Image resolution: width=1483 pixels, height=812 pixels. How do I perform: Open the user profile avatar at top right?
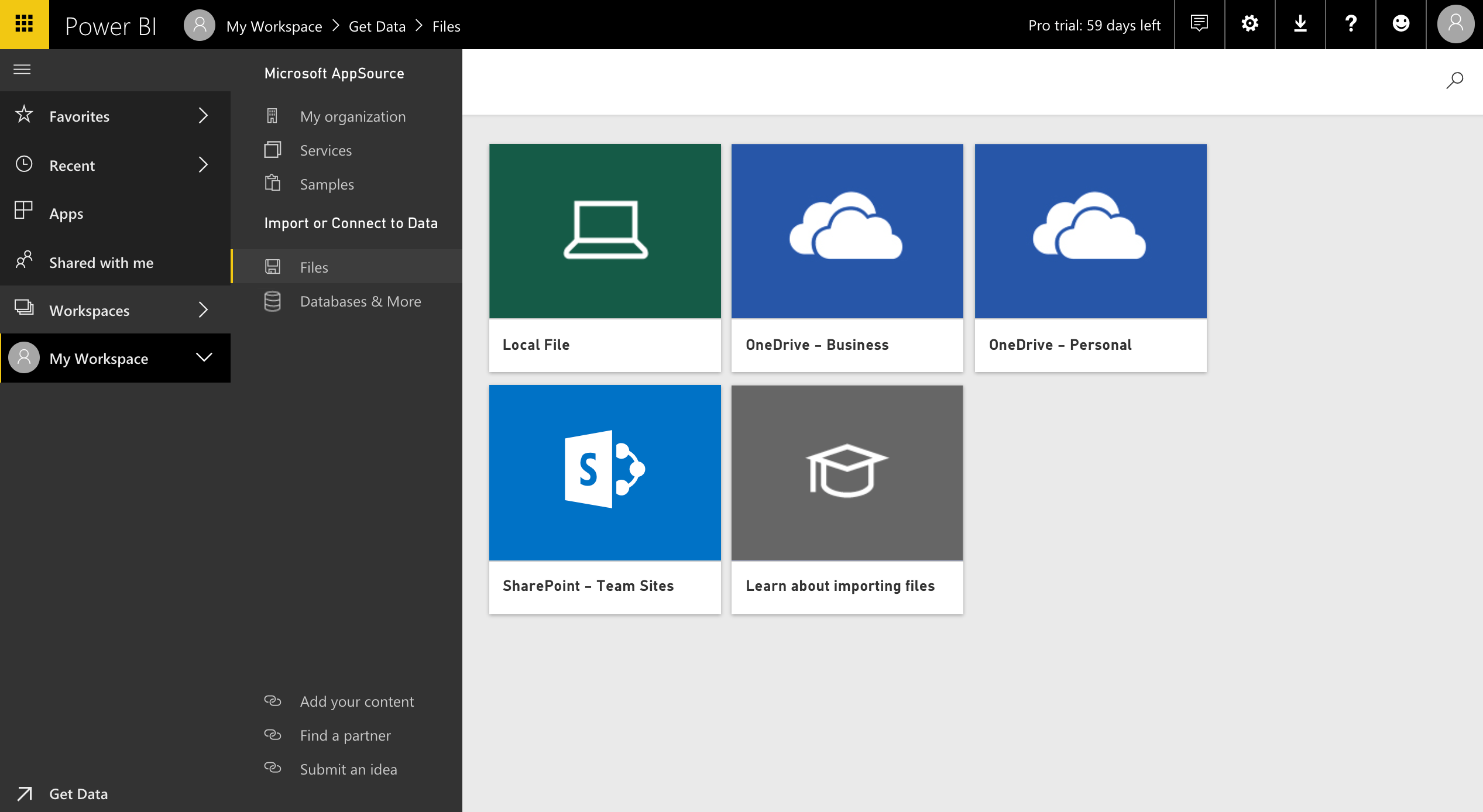coord(1455,24)
